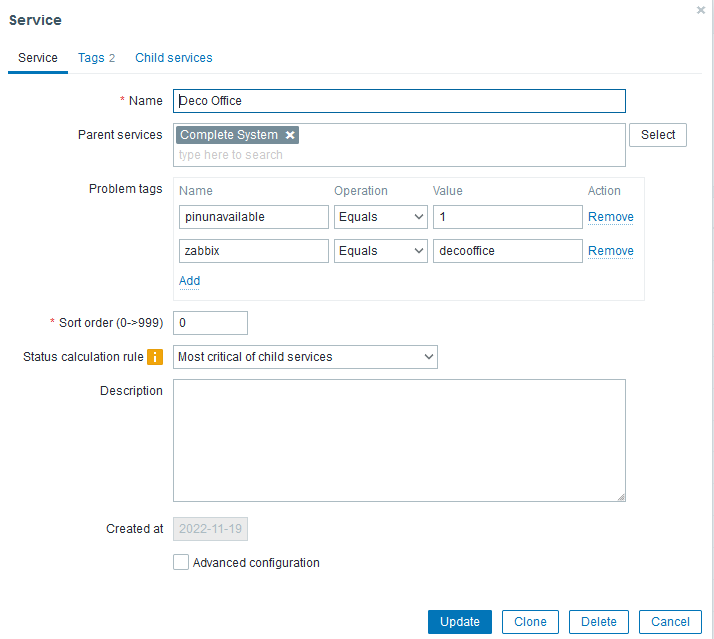Remove the zabbix problem tag
The width and height of the screenshot is (714, 639).
pyautogui.click(x=610, y=251)
